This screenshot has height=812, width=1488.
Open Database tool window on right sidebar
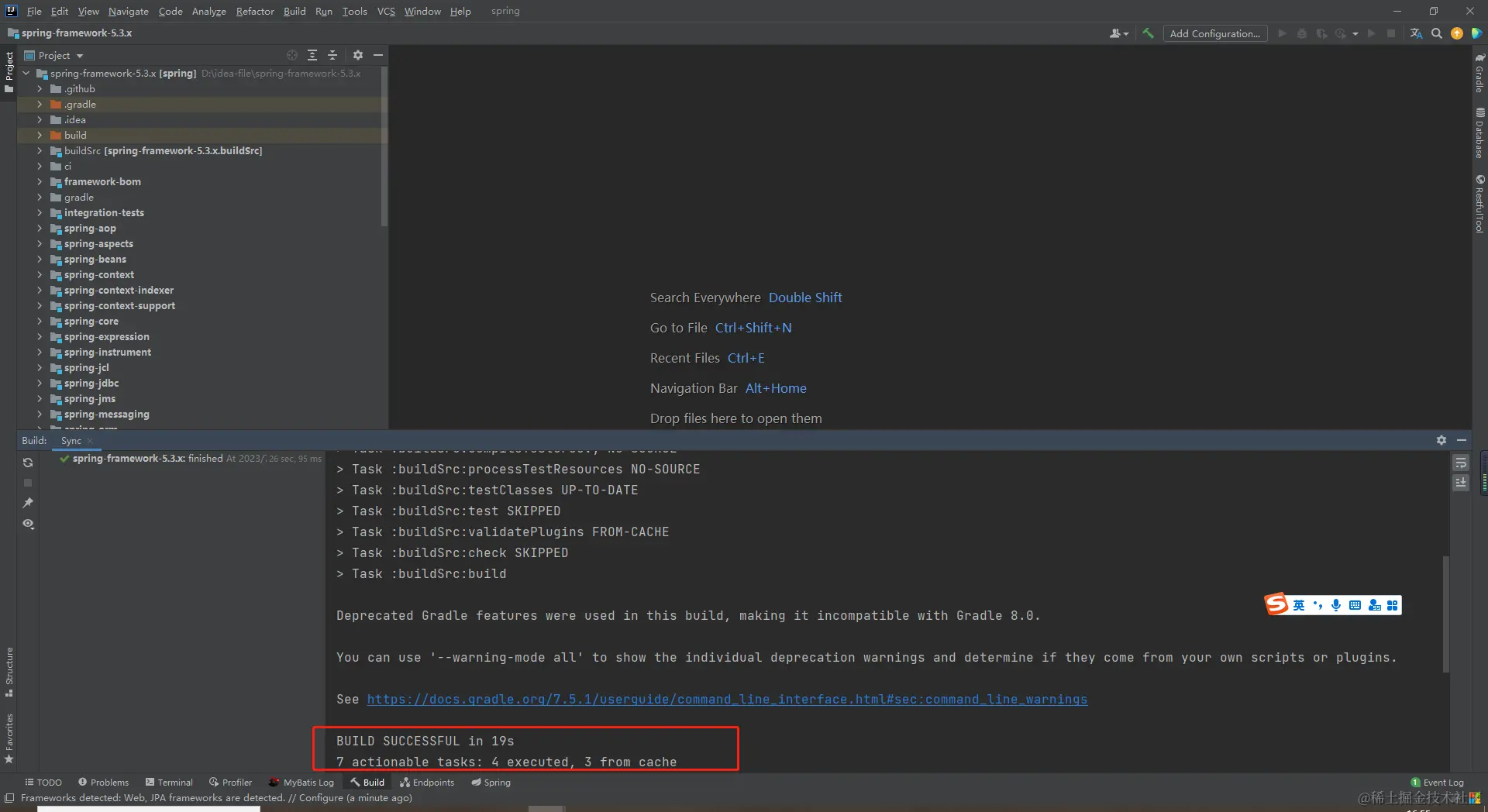pyautogui.click(x=1479, y=133)
